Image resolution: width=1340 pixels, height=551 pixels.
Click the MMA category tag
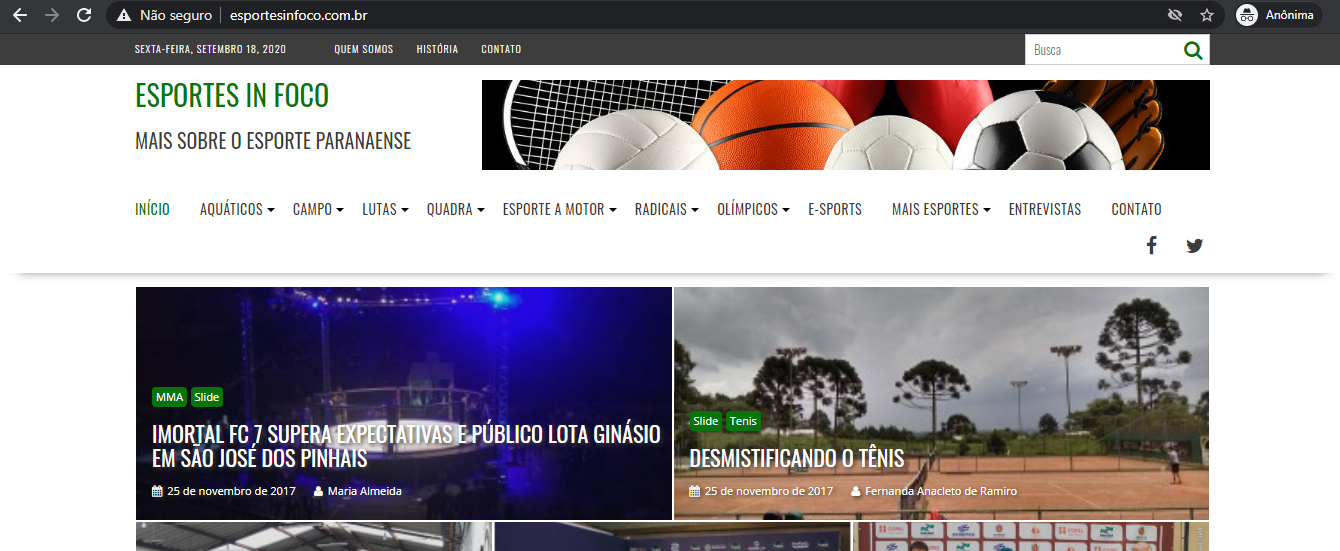(170, 397)
